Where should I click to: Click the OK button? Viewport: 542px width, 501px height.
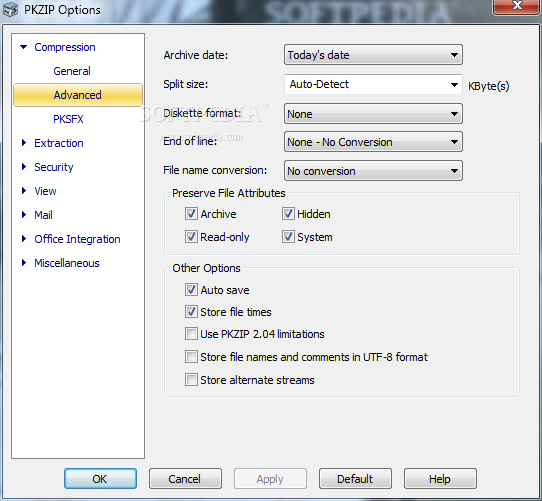pyautogui.click(x=100, y=479)
